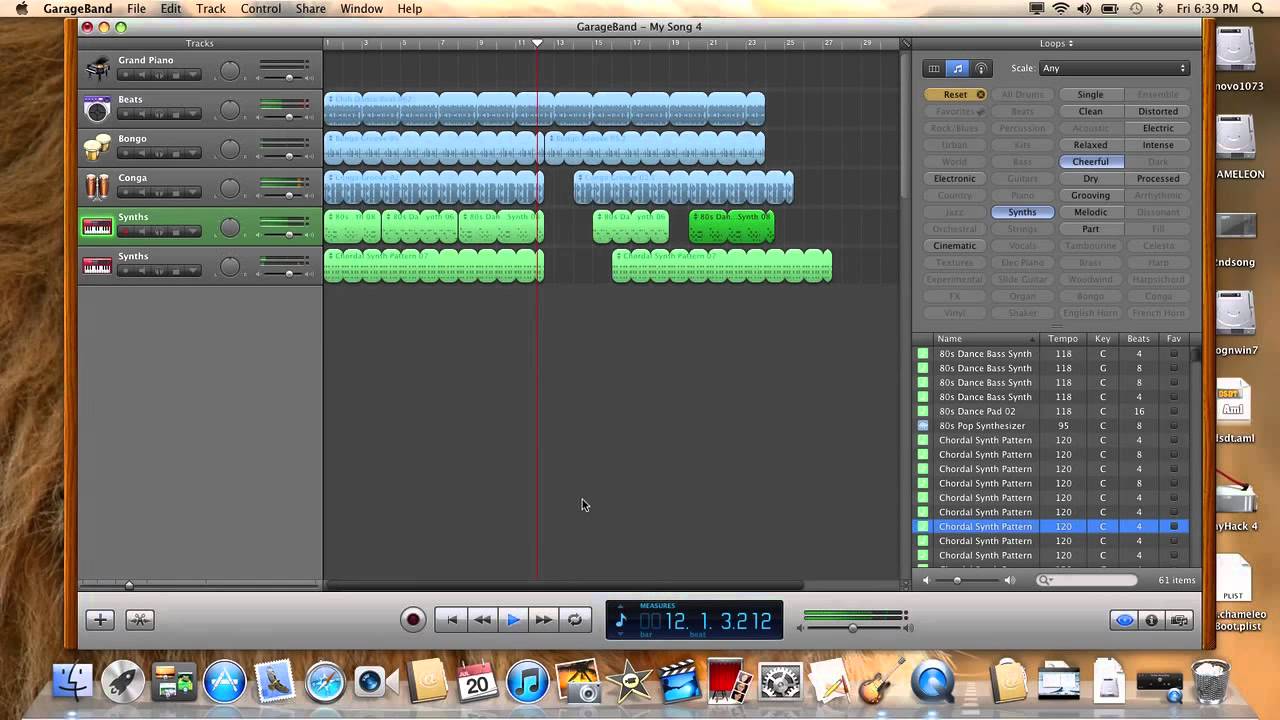Click the Grand Piano track instrument icon
1280x720 pixels.
(x=97, y=69)
